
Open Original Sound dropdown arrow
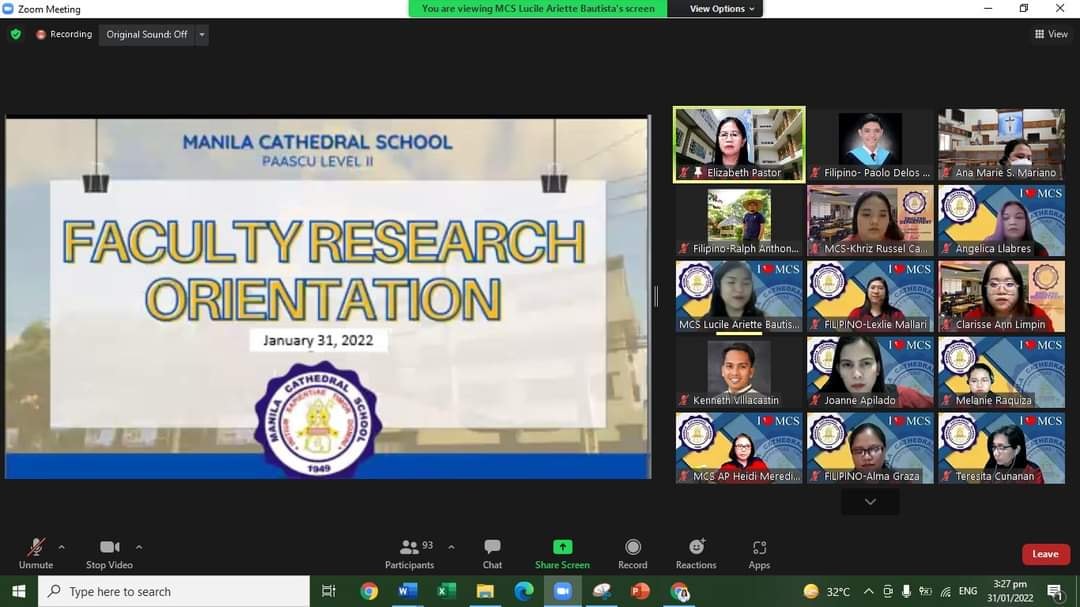(x=202, y=34)
